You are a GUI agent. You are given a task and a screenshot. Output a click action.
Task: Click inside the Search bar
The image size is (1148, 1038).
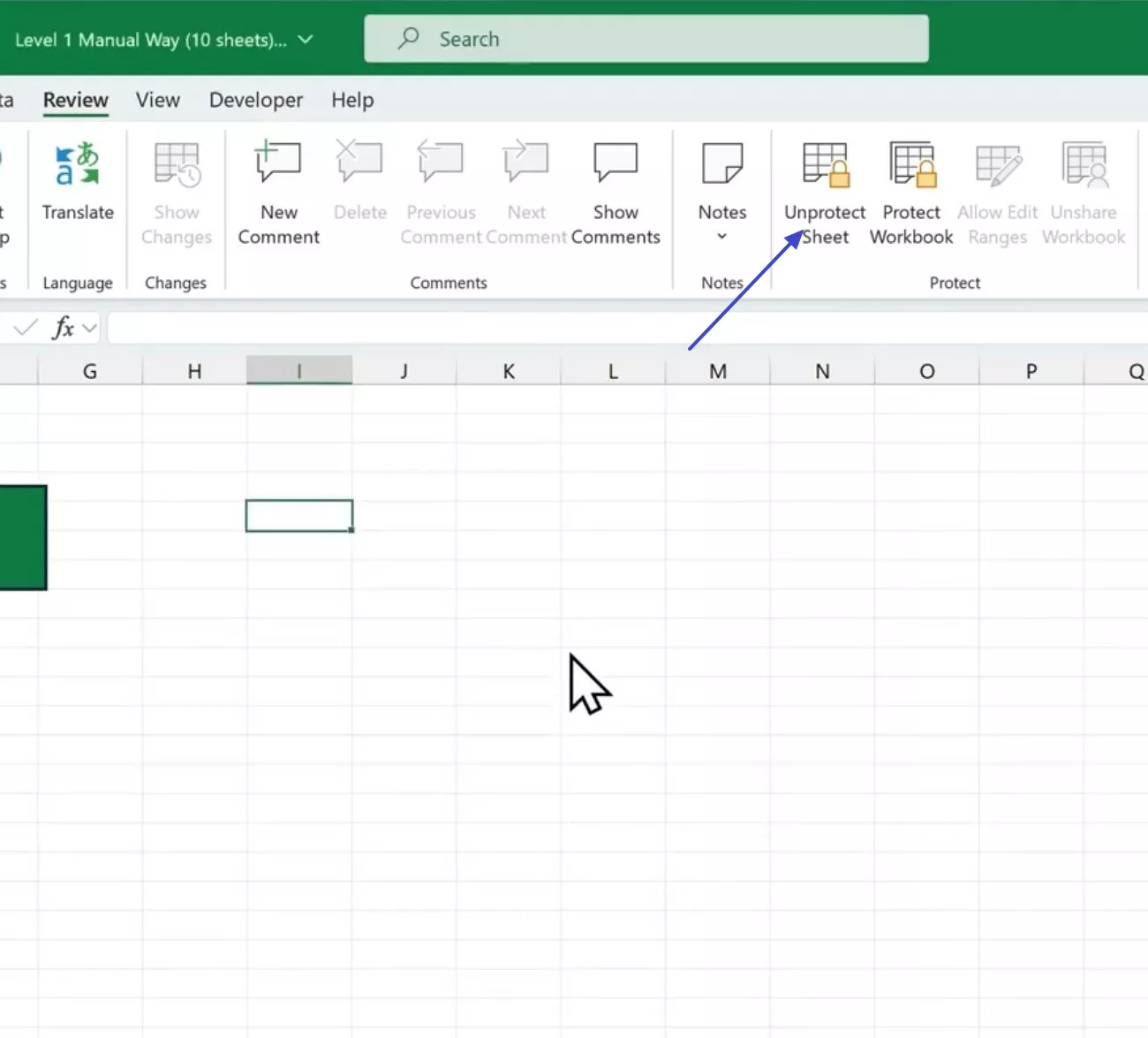[x=647, y=39]
